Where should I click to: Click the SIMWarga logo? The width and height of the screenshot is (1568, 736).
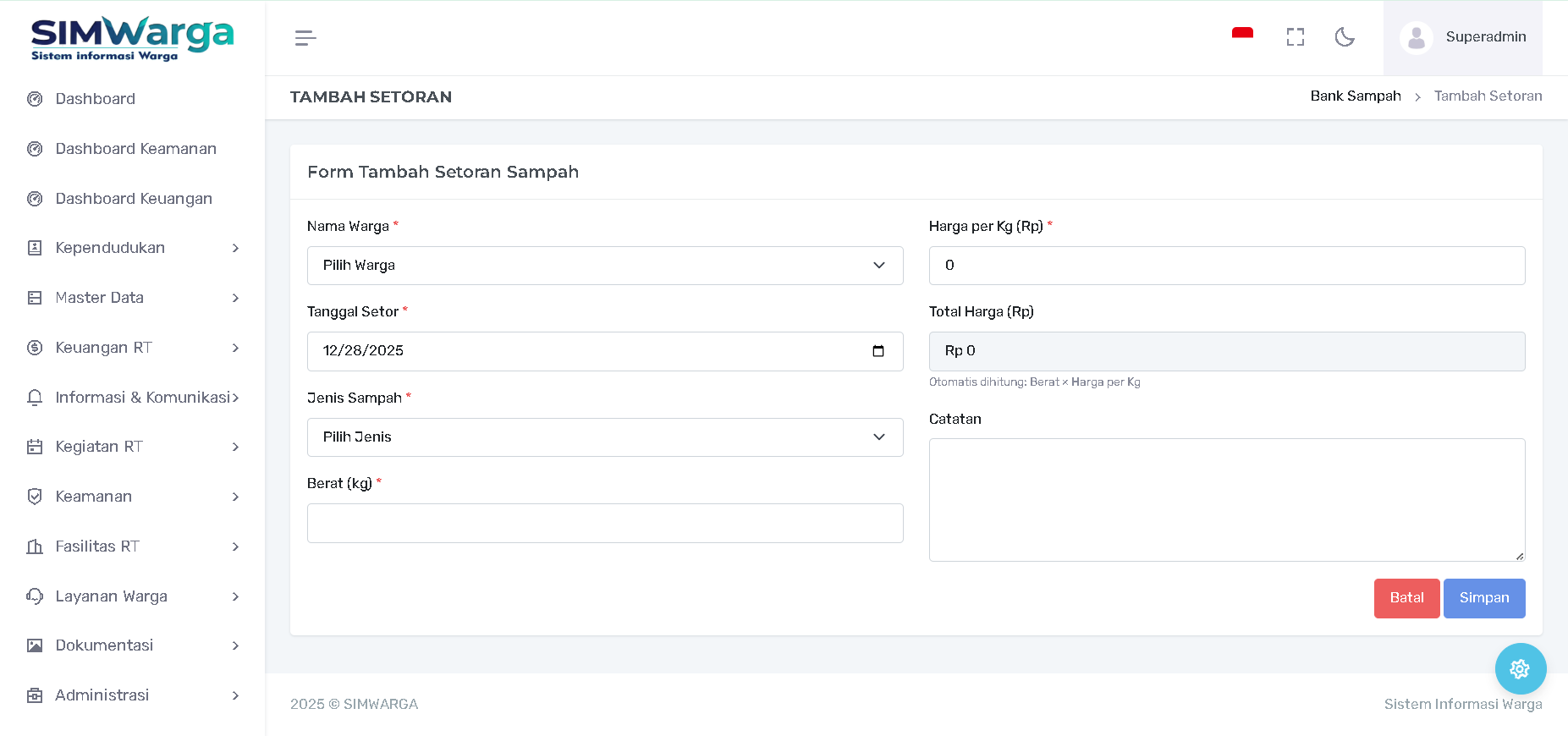132,38
